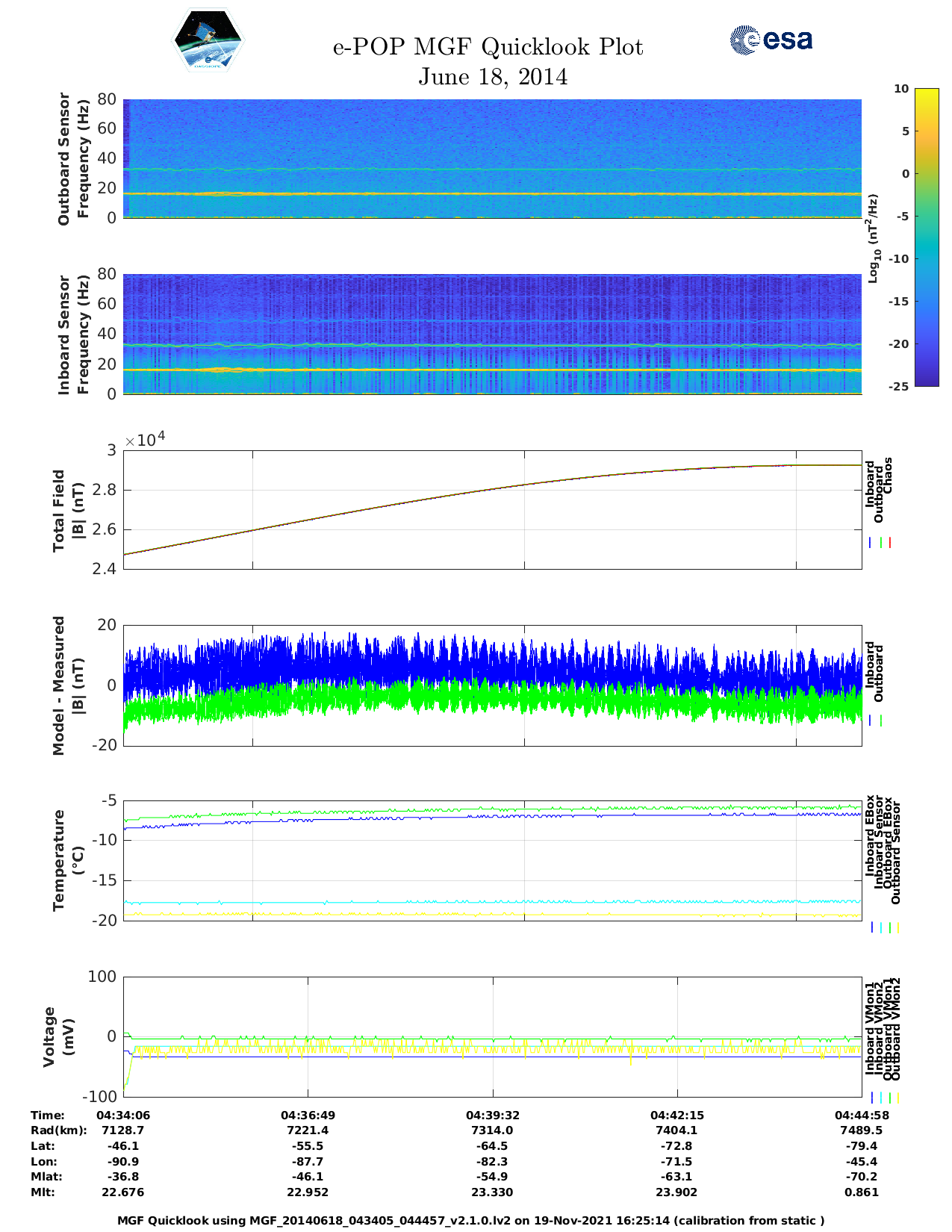Open the Outboard Sensor spectrogram panel

(492, 158)
